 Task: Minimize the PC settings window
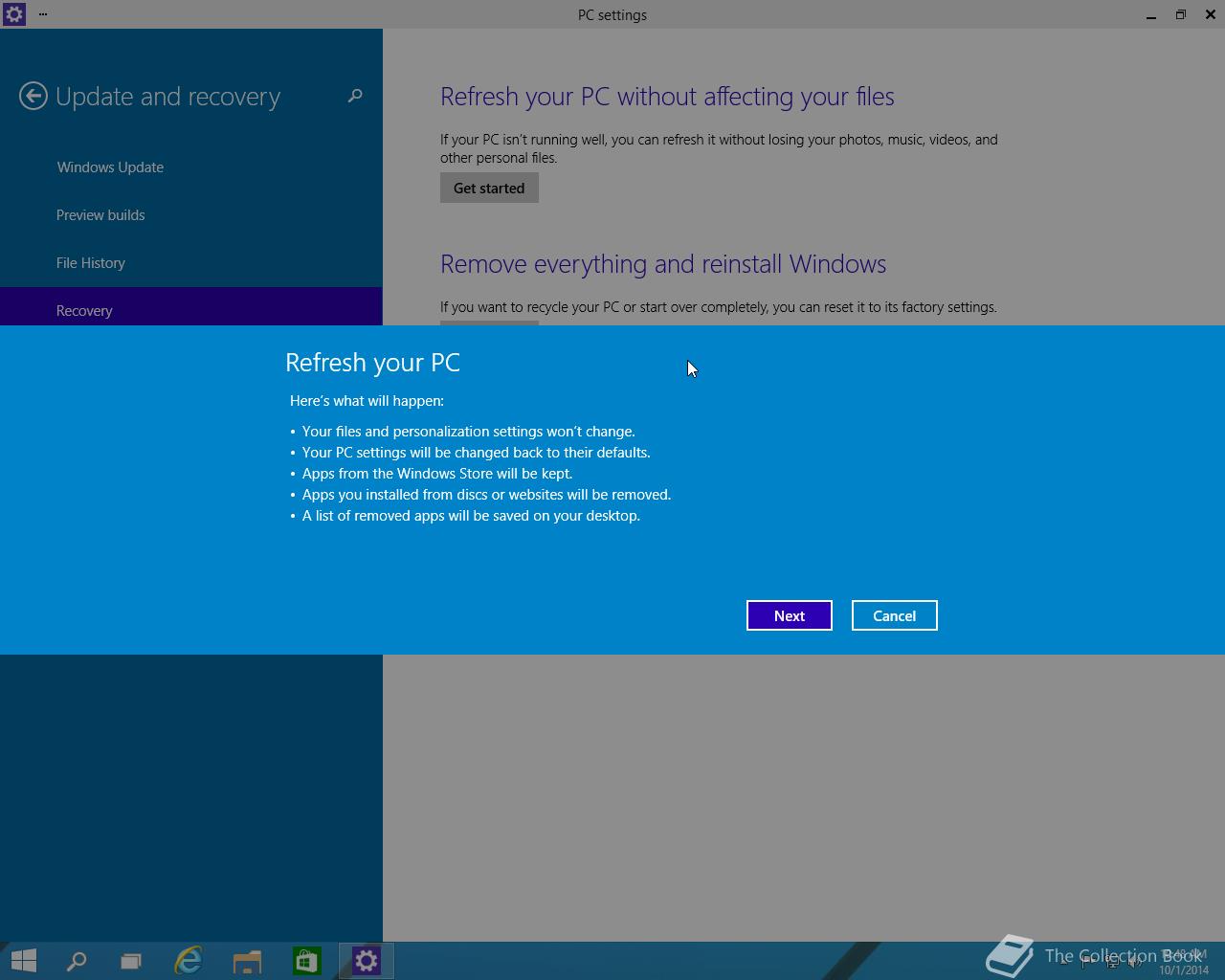tap(1151, 14)
